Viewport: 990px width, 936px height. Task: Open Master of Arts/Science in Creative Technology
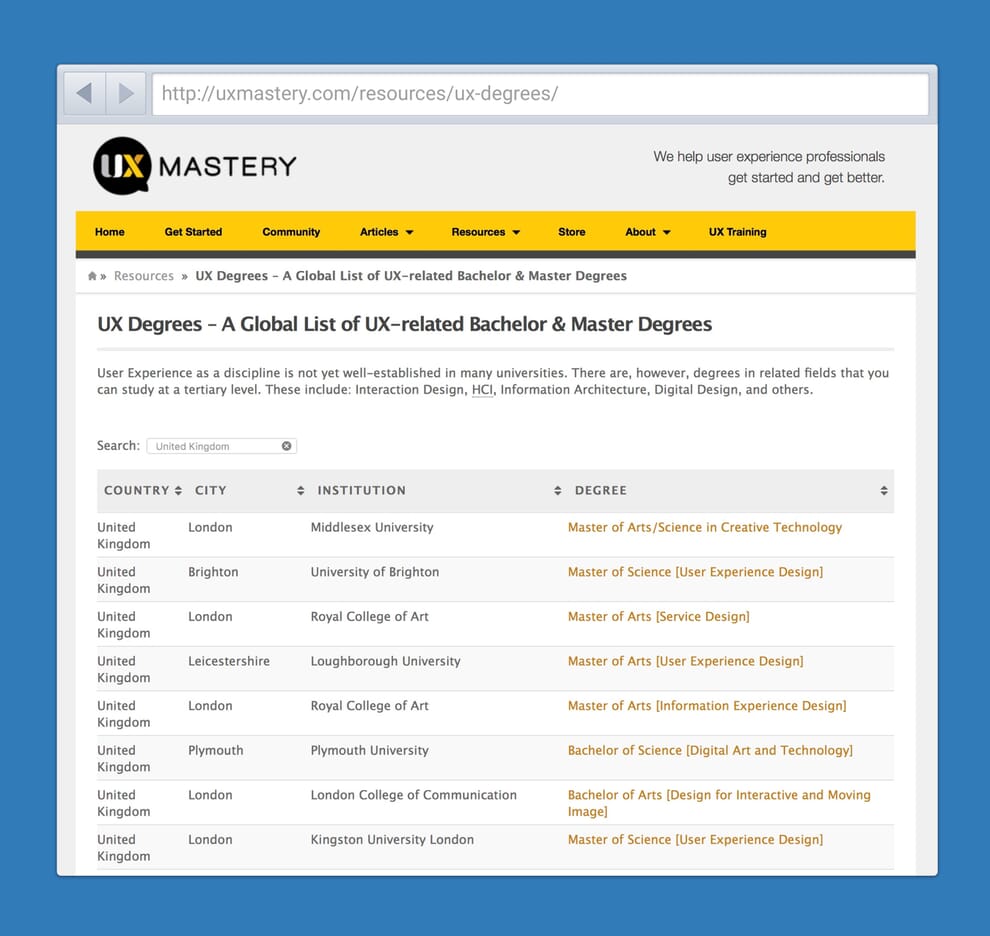pyautogui.click(x=705, y=527)
